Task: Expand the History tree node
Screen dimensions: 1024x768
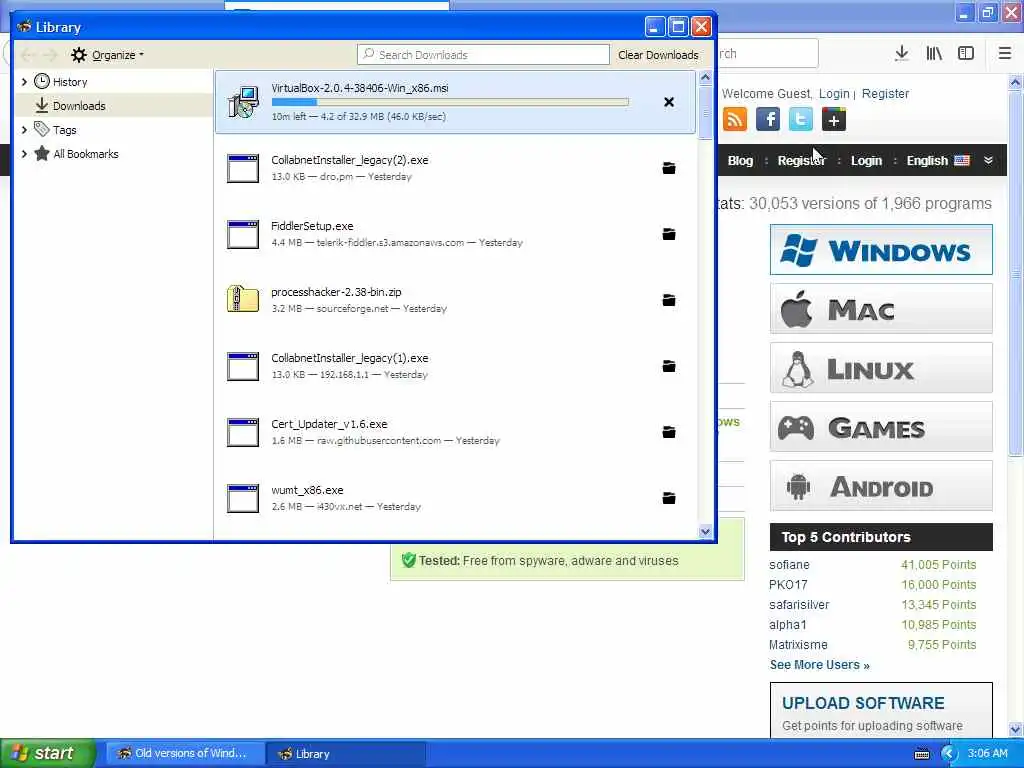Action: coord(24,82)
